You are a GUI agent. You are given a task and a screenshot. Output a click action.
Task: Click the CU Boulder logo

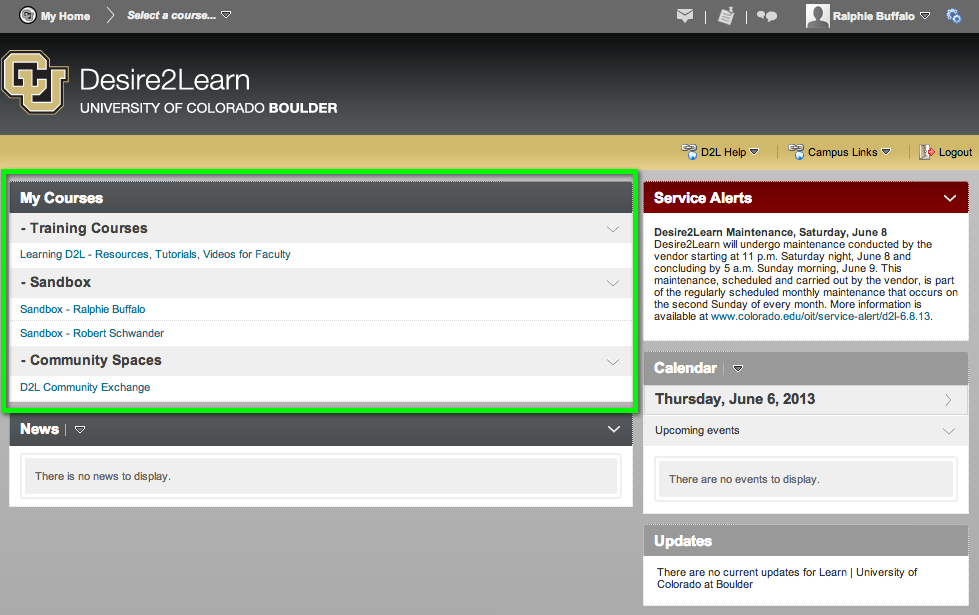coord(35,82)
